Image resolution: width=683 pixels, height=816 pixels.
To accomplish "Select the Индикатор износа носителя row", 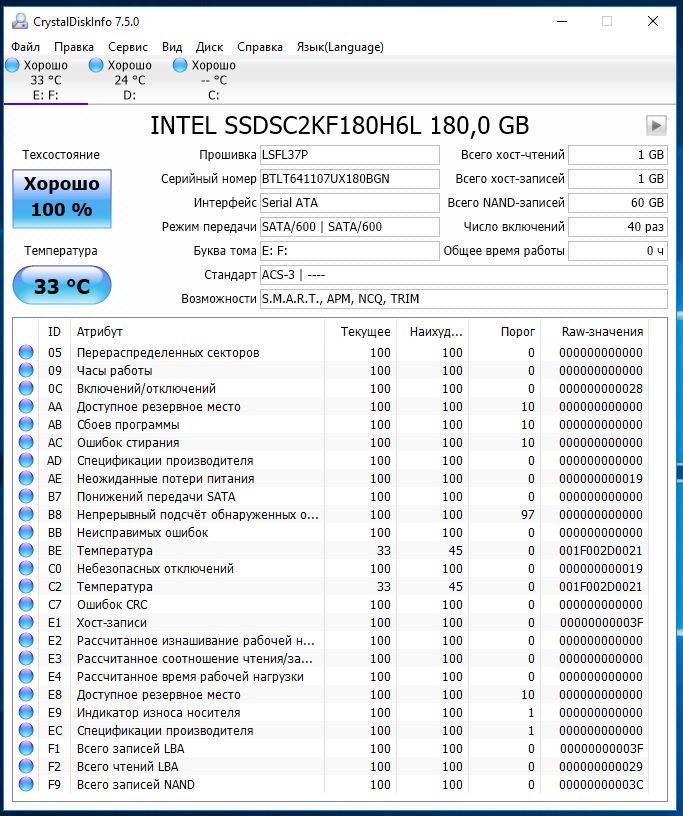I will tap(332, 712).
